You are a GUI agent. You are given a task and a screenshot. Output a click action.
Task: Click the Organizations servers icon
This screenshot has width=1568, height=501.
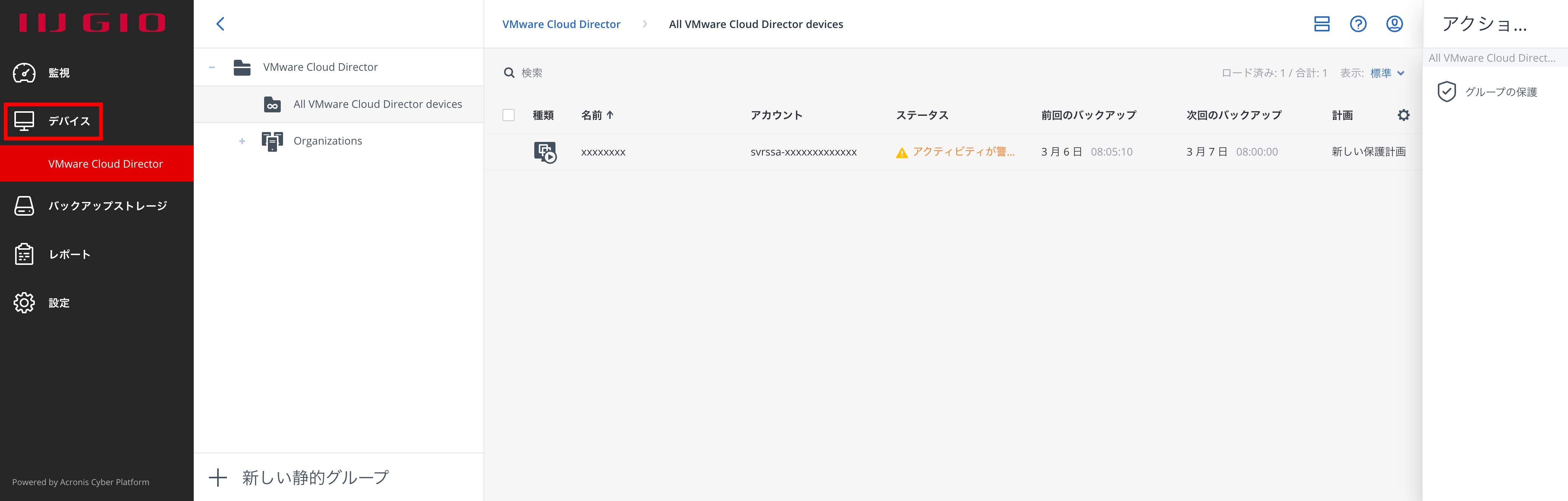tap(272, 141)
